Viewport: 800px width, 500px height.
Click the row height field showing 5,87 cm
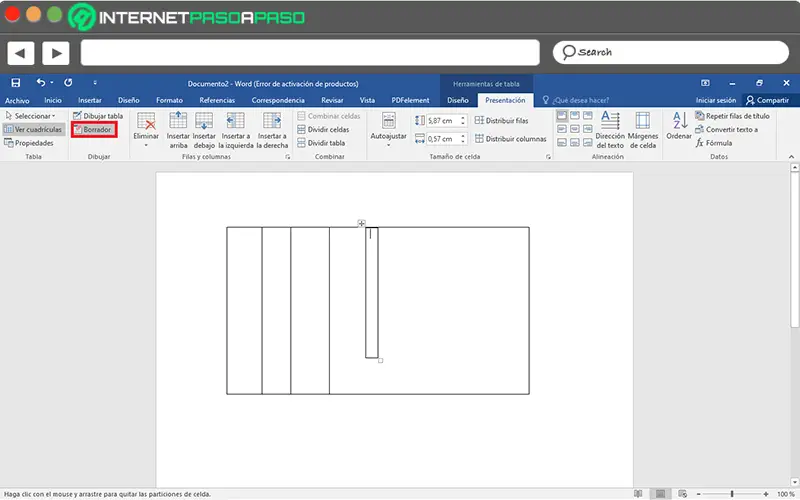point(443,120)
